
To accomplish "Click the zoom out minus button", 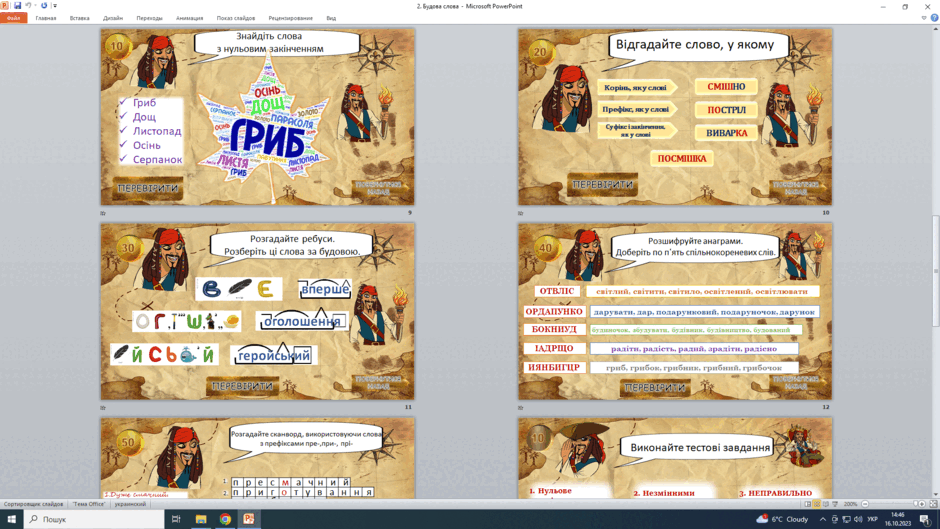I will pos(864,504).
